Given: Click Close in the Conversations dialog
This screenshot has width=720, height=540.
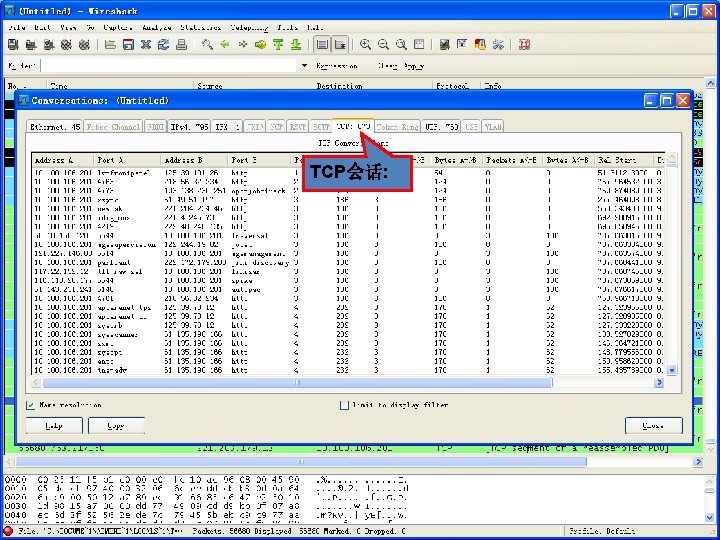Looking at the screenshot, I should [653, 426].
